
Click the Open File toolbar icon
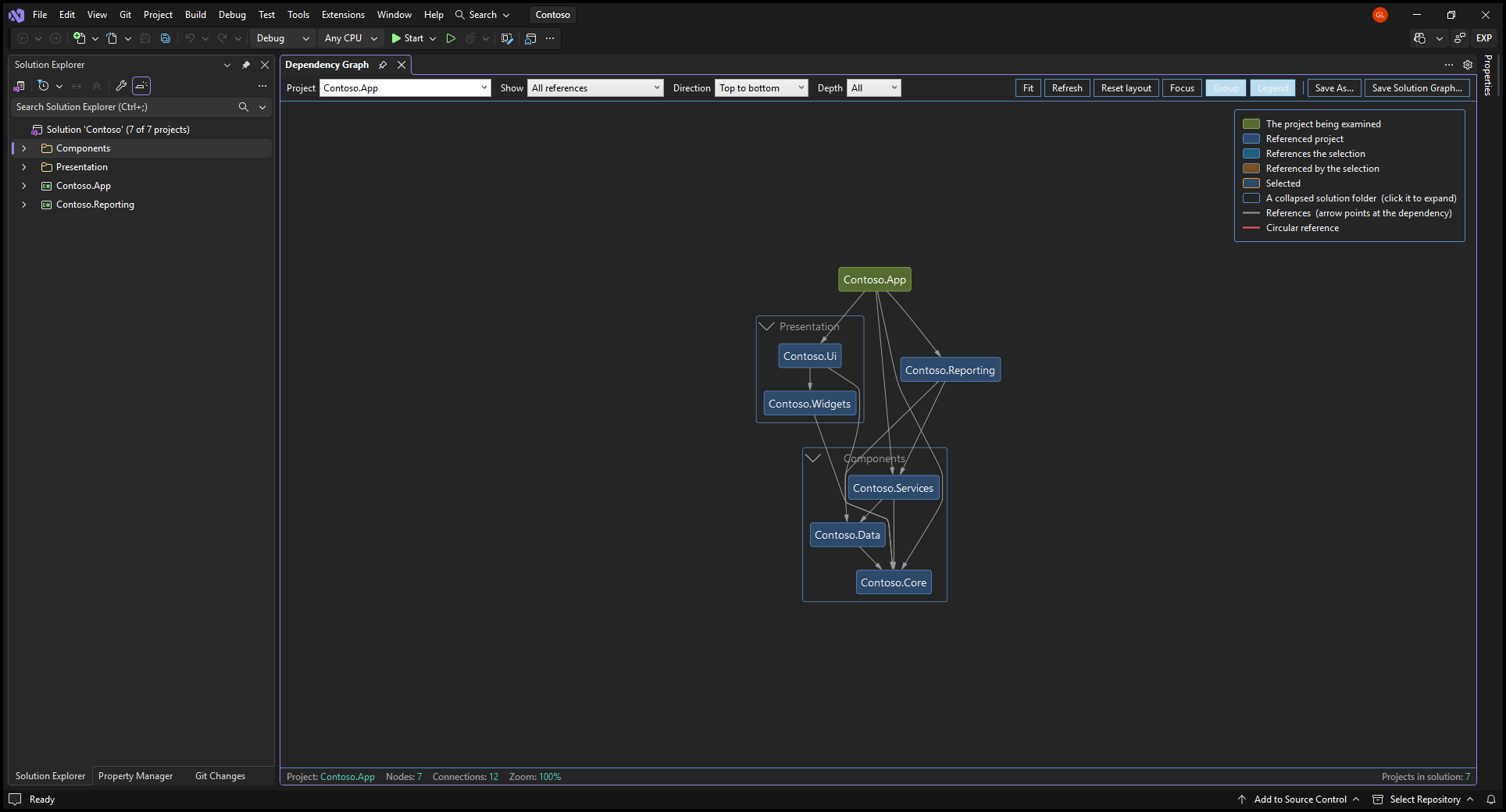(112, 38)
